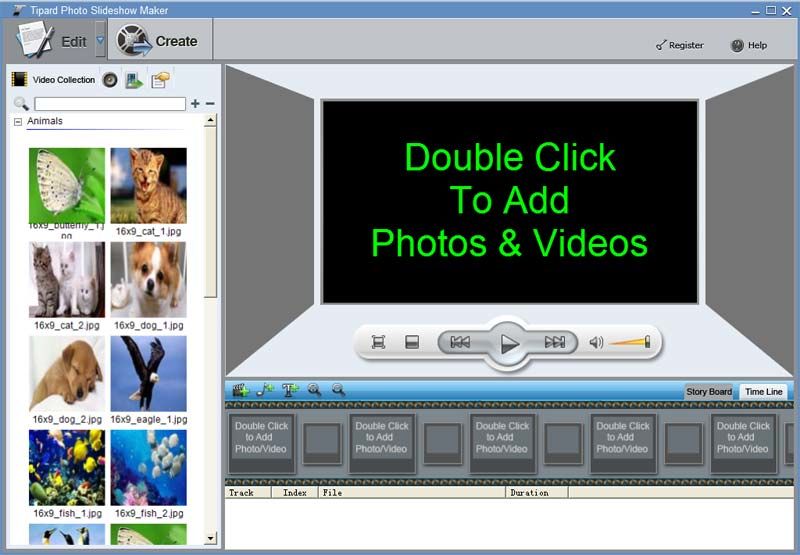This screenshot has width=800, height=555.
Task: Select the 16x9_cat_2.jpg thumbnail
Action: (x=67, y=280)
